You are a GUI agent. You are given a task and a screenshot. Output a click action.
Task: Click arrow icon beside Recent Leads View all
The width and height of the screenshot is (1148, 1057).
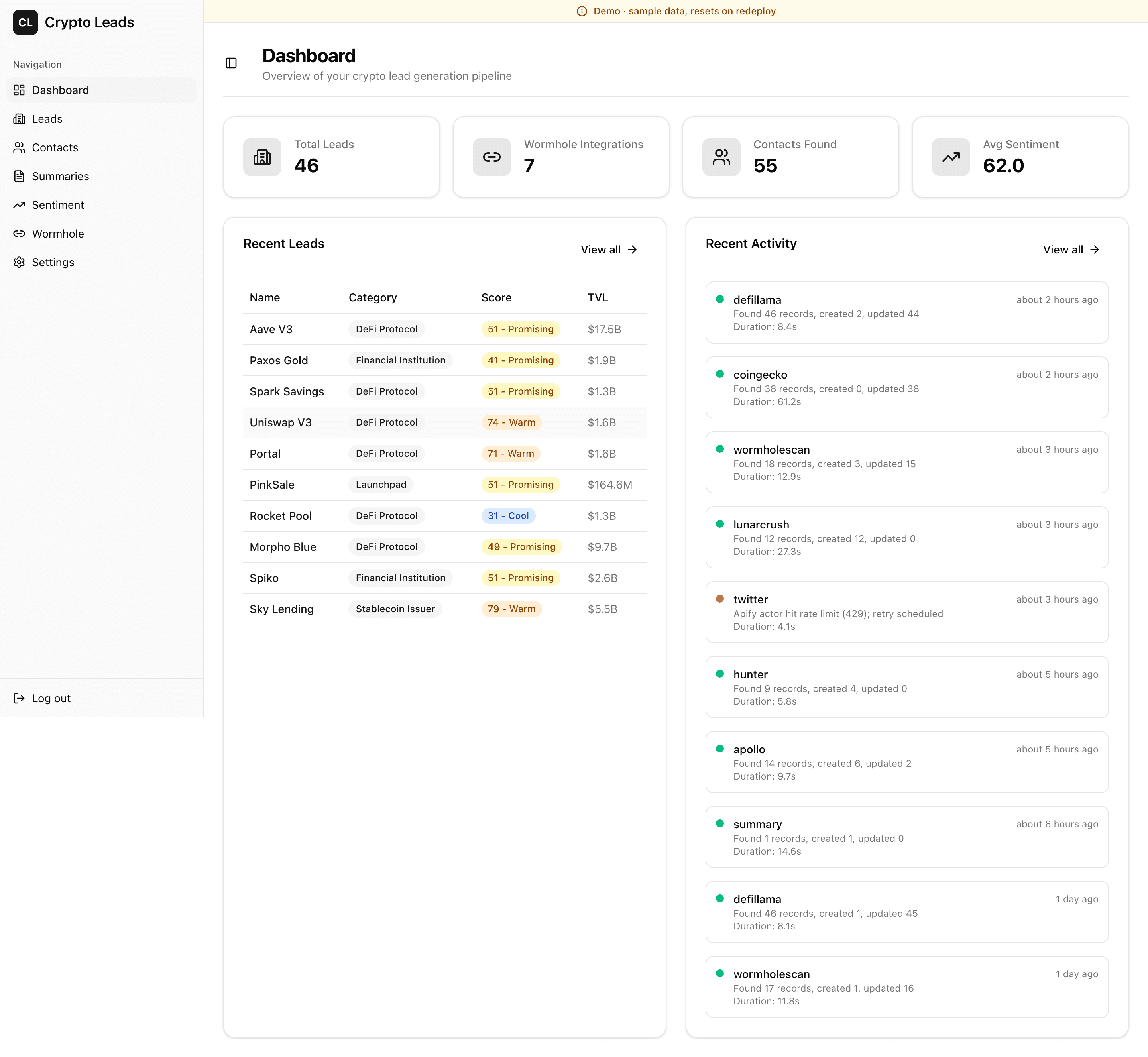pyautogui.click(x=632, y=250)
